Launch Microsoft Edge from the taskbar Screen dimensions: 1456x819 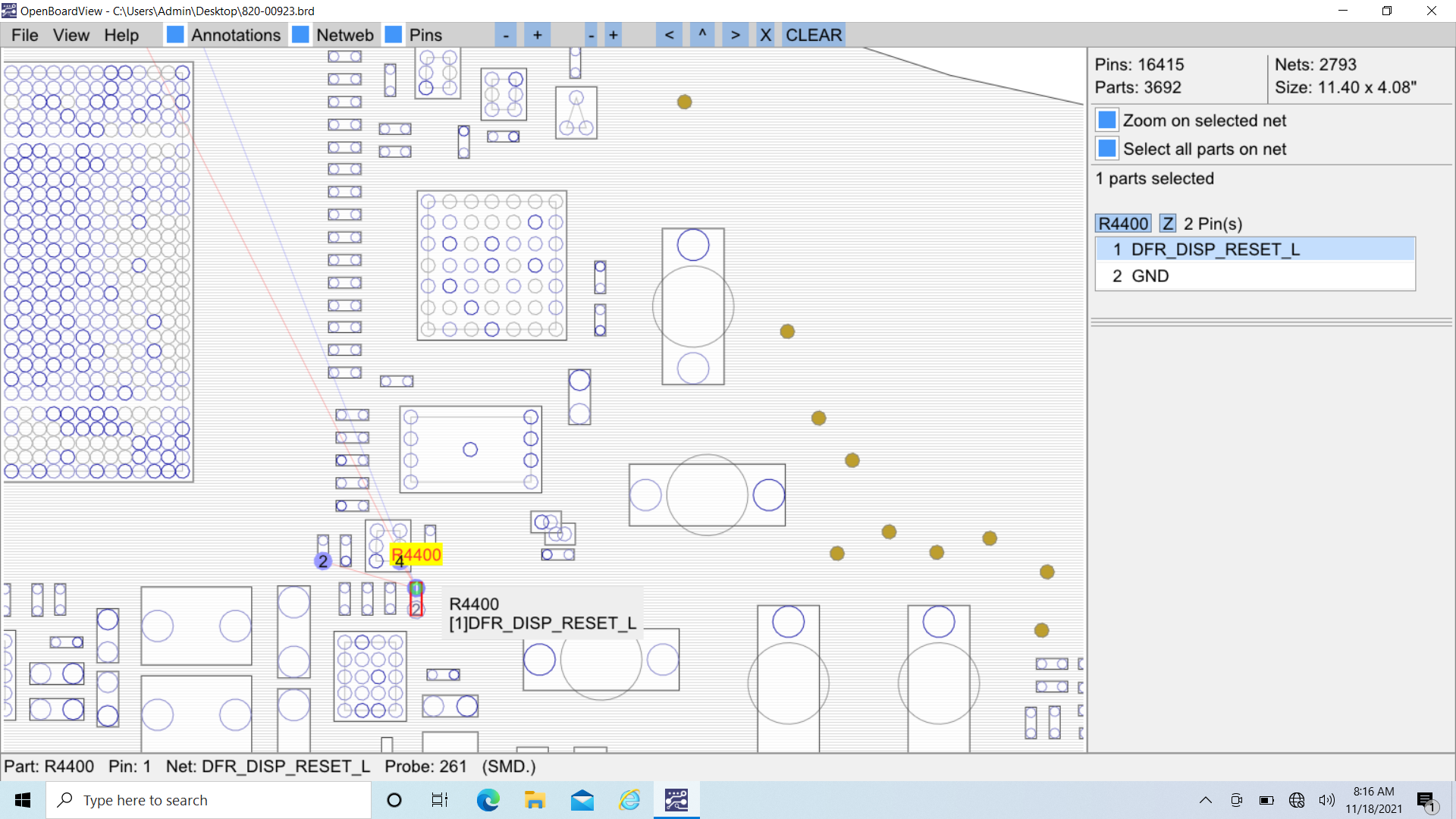point(488,800)
